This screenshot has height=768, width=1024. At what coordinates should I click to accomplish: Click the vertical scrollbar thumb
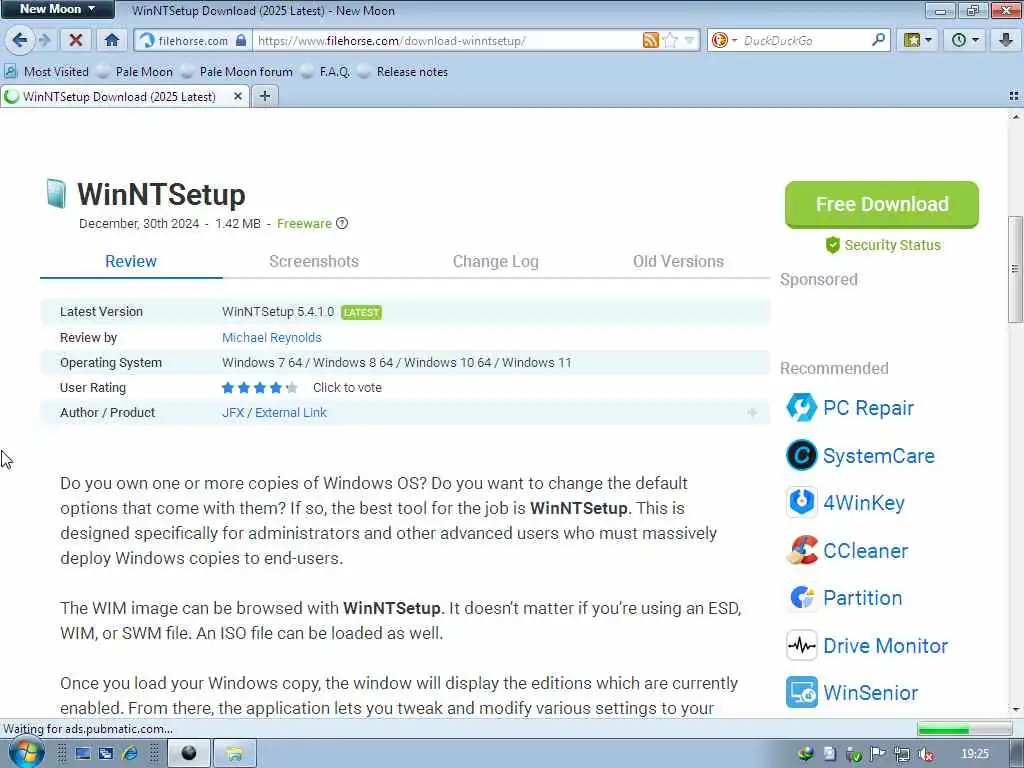tap(1015, 269)
